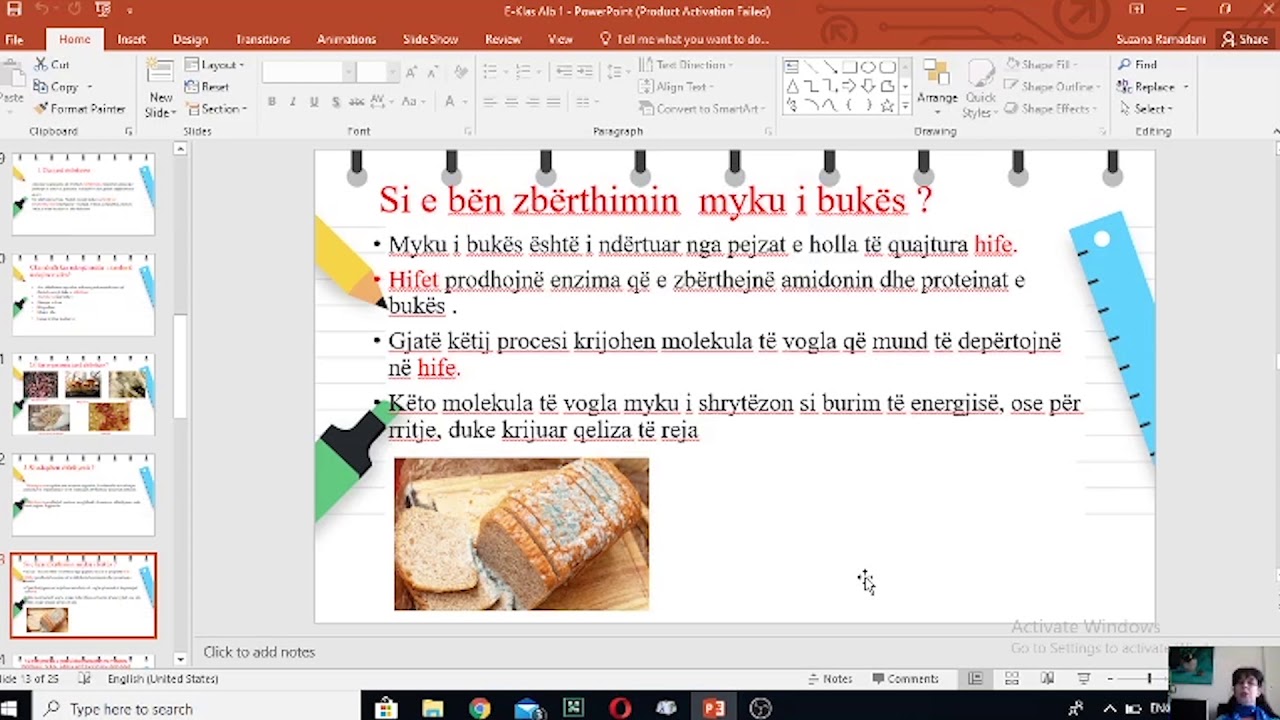Open the Layout dropdown
1280x720 pixels.
tap(215, 64)
